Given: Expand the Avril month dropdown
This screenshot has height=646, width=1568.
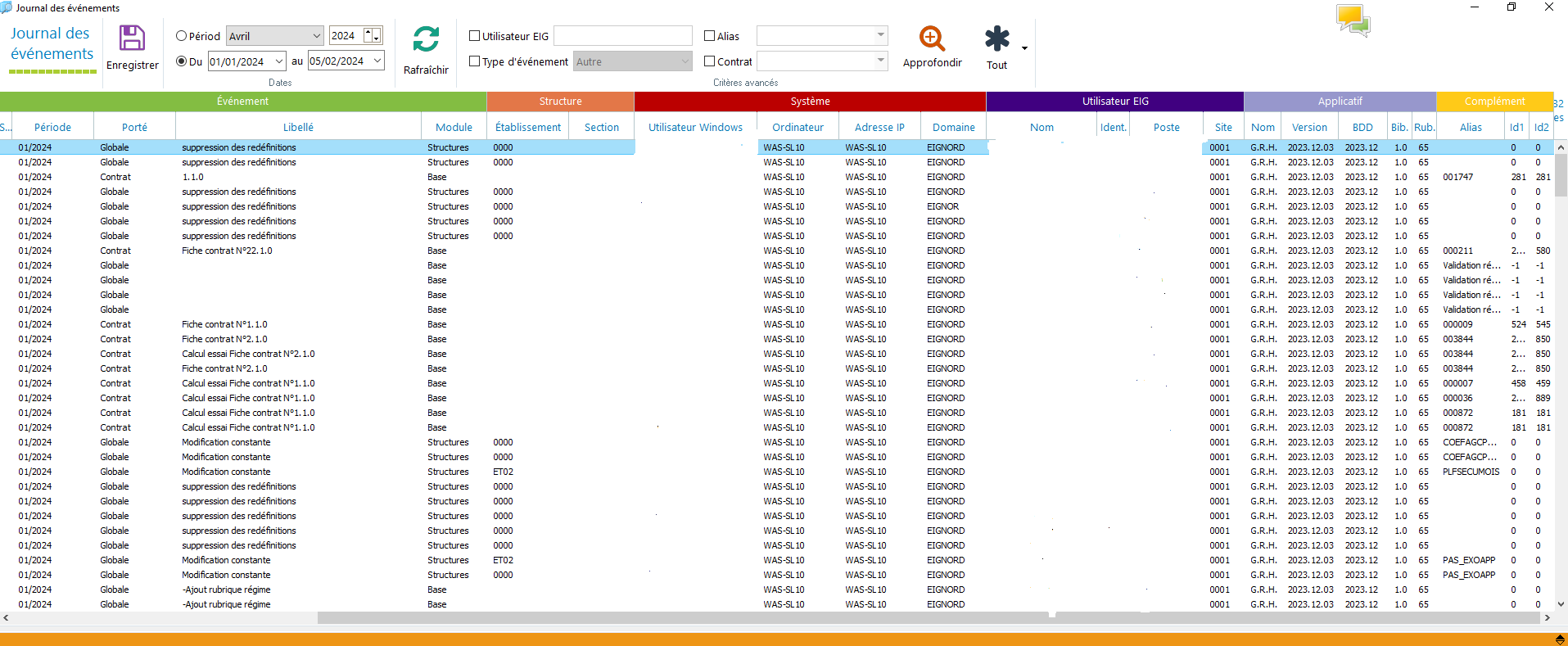Looking at the screenshot, I should click(x=317, y=36).
